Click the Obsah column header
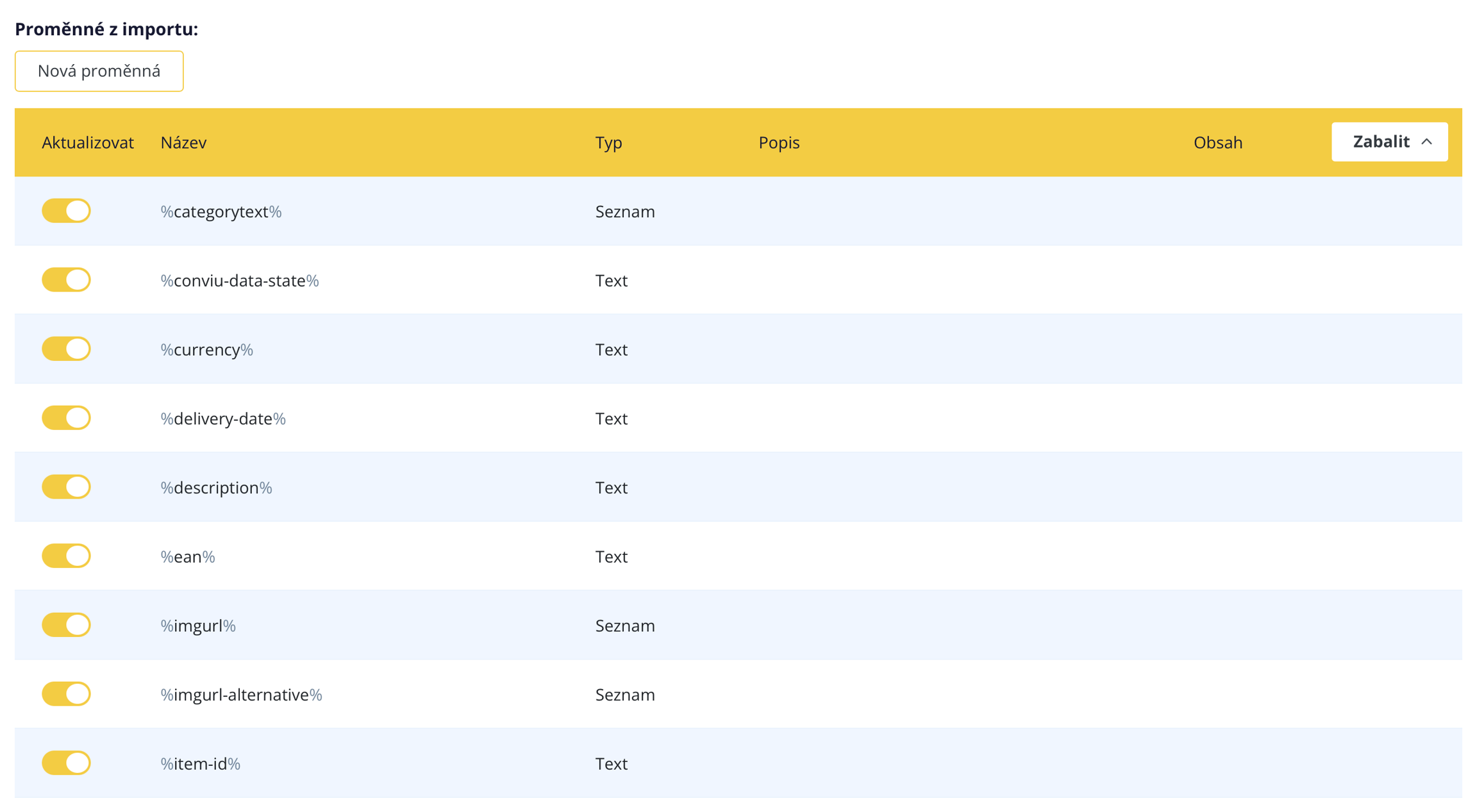Viewport: 1477px width, 812px height. [x=1217, y=142]
